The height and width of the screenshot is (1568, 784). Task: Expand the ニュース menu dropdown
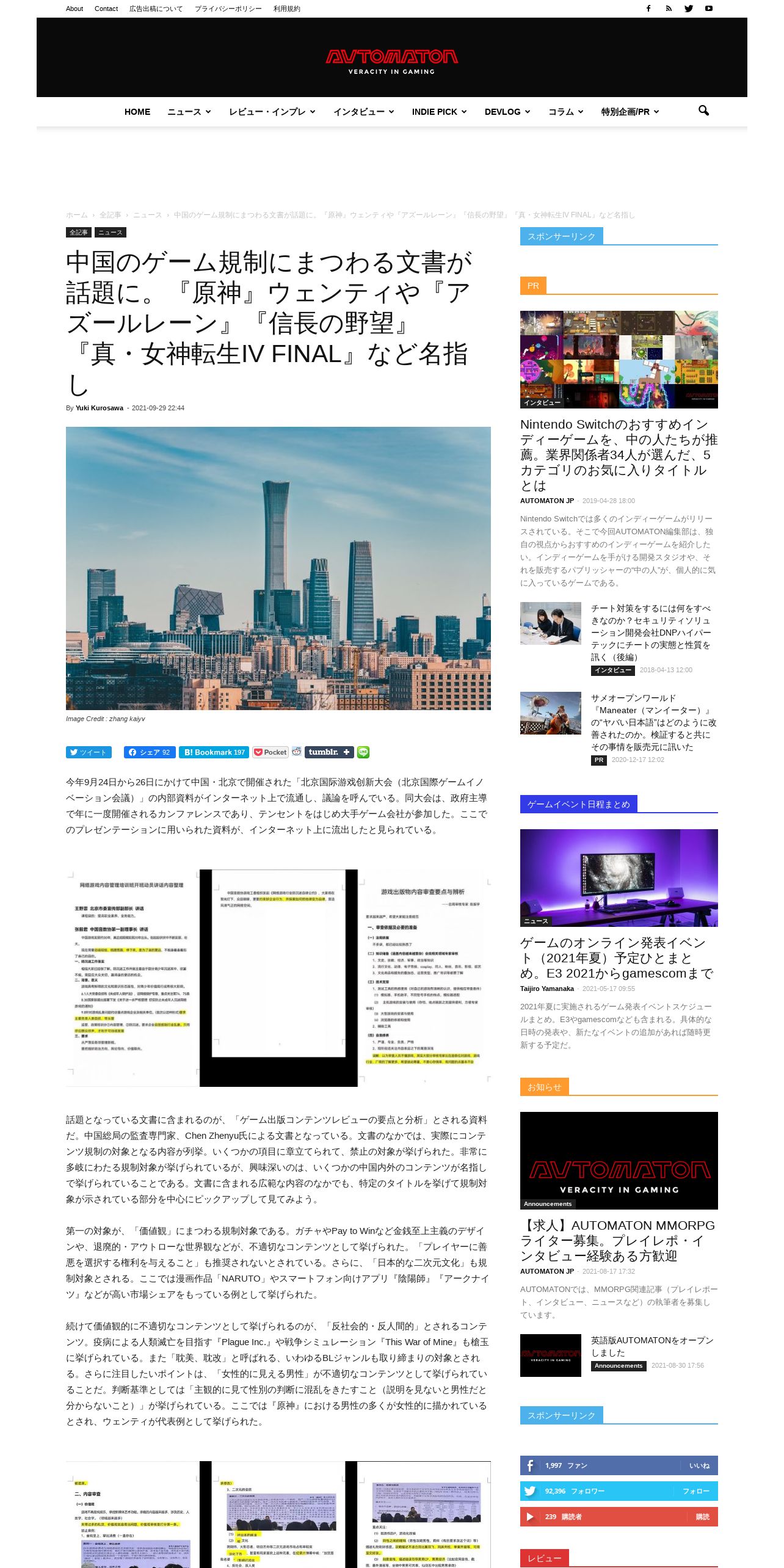click(x=189, y=112)
